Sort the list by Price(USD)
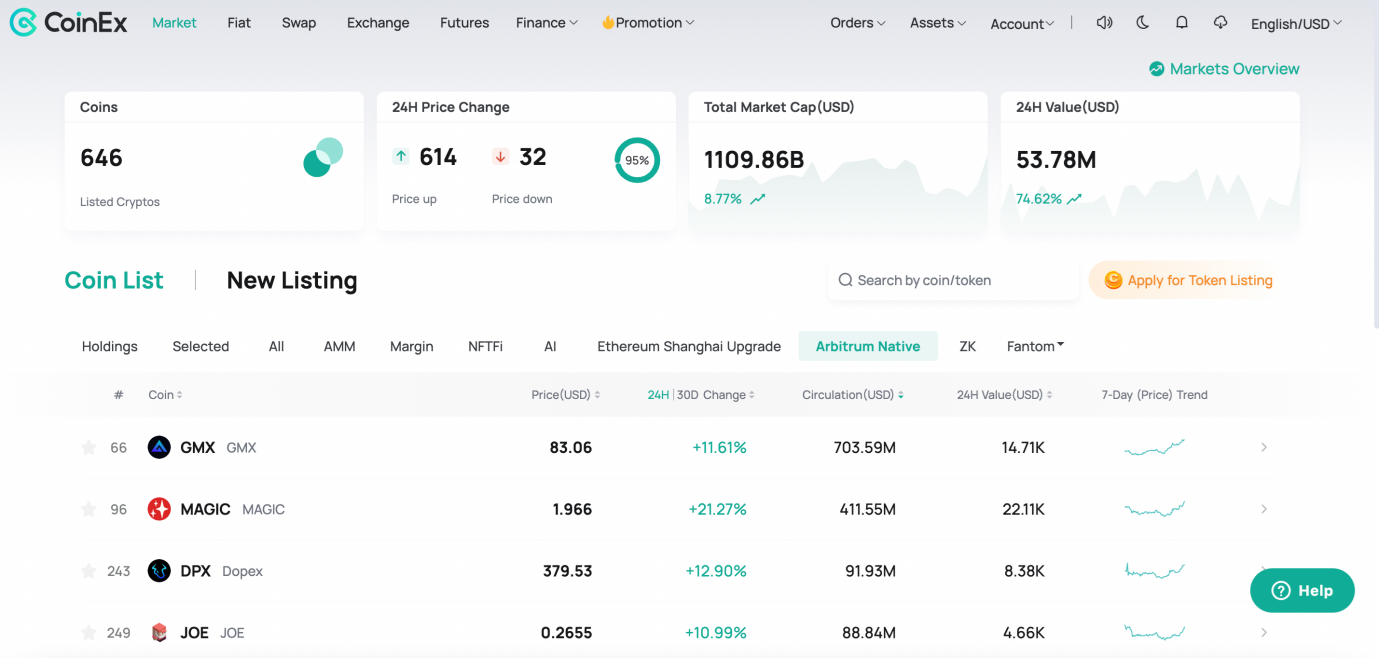This screenshot has height=658, width=1379. tap(566, 395)
